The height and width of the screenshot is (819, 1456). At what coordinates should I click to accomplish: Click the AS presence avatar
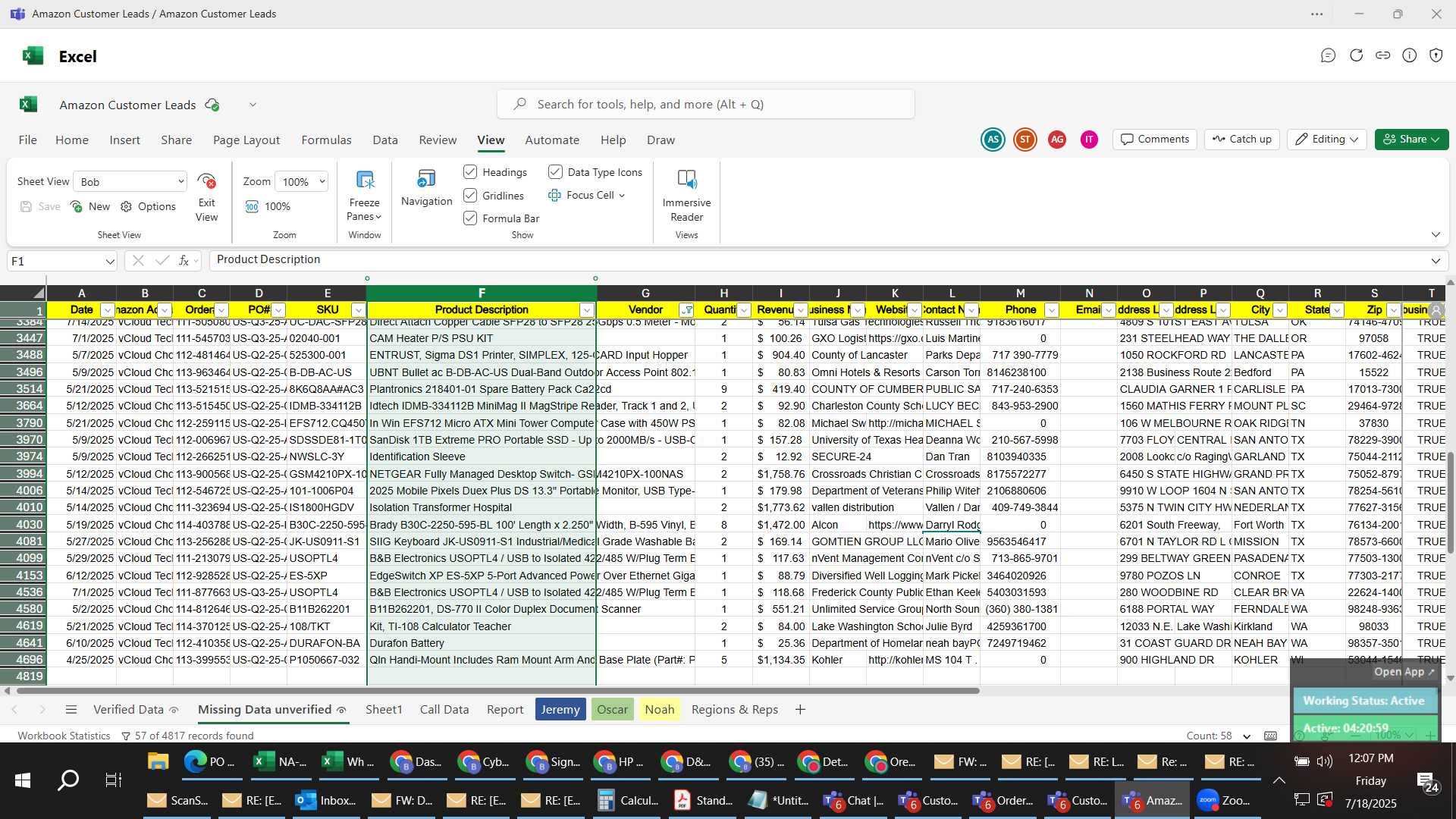click(x=993, y=140)
